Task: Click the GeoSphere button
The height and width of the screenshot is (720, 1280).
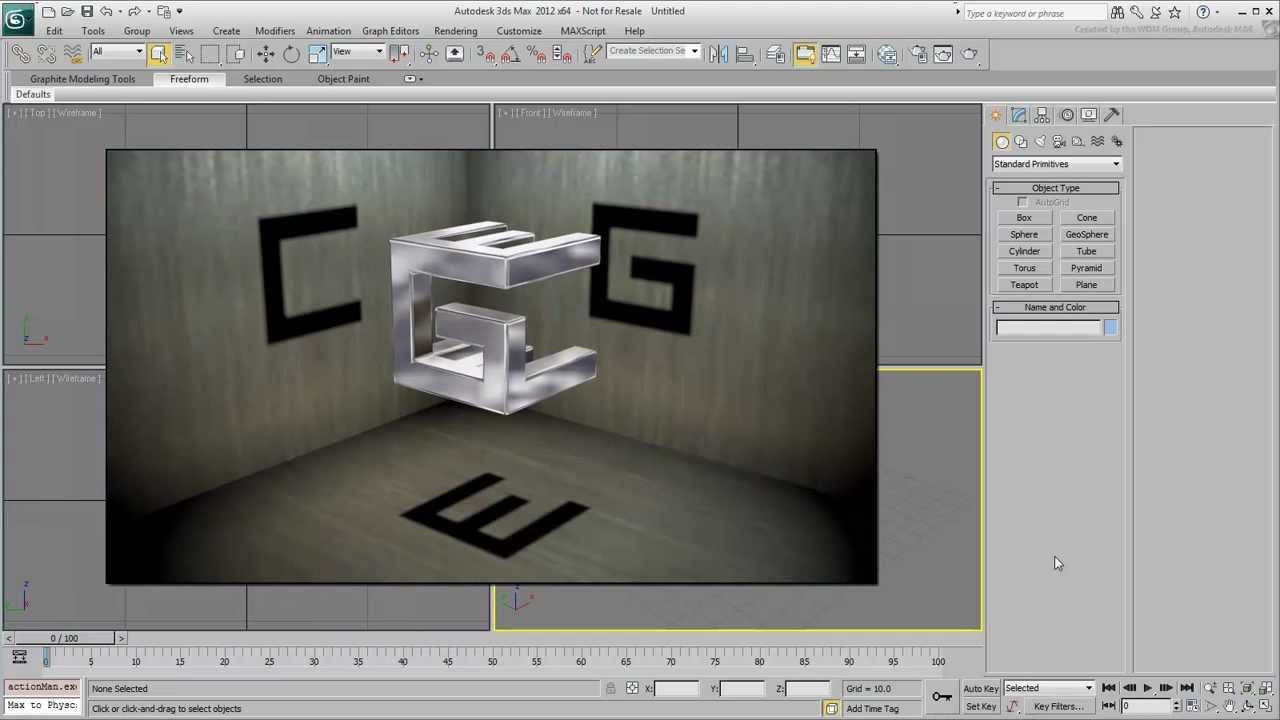Action: [1086, 235]
